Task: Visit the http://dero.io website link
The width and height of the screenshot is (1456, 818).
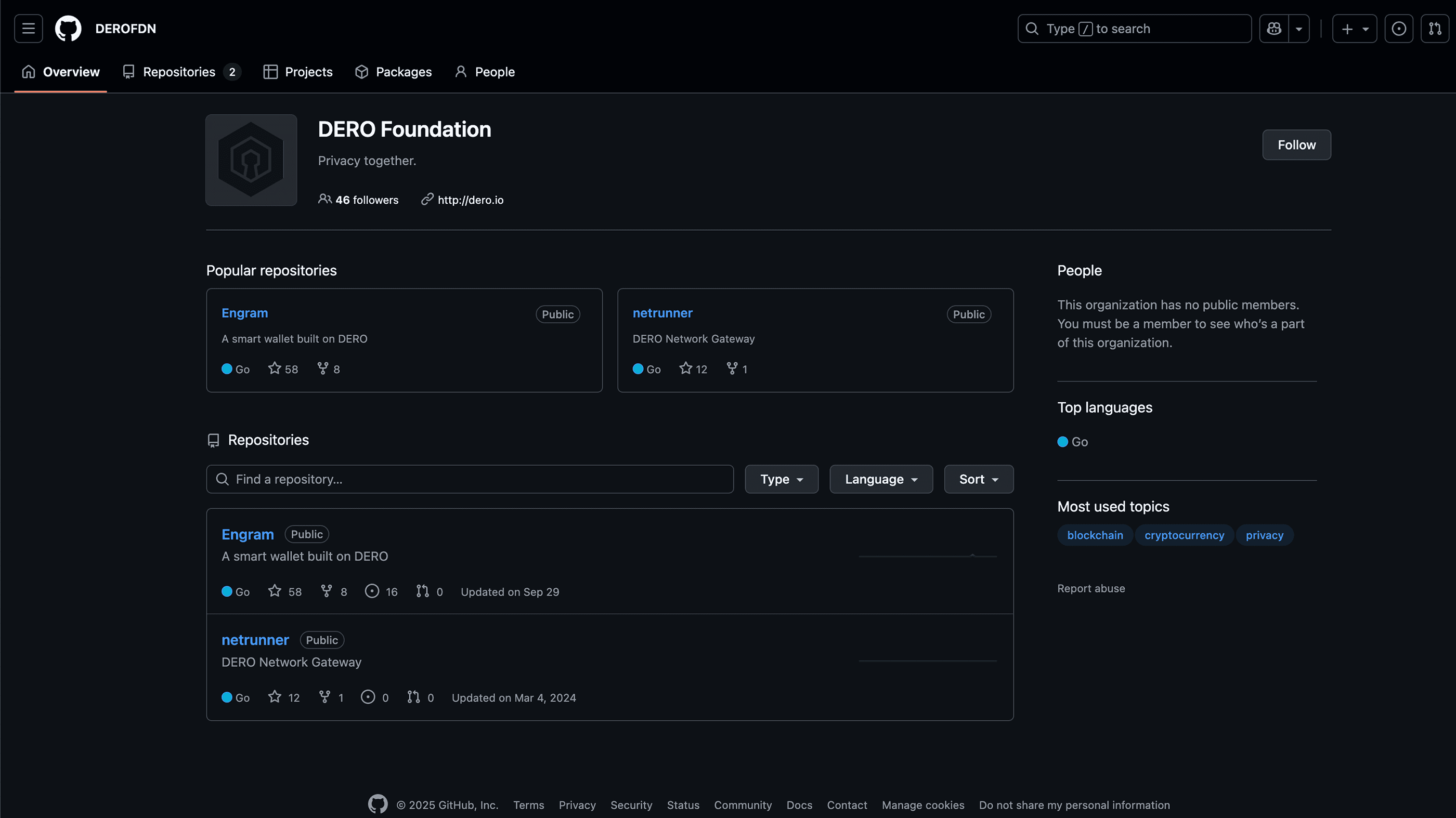Action: (471, 200)
